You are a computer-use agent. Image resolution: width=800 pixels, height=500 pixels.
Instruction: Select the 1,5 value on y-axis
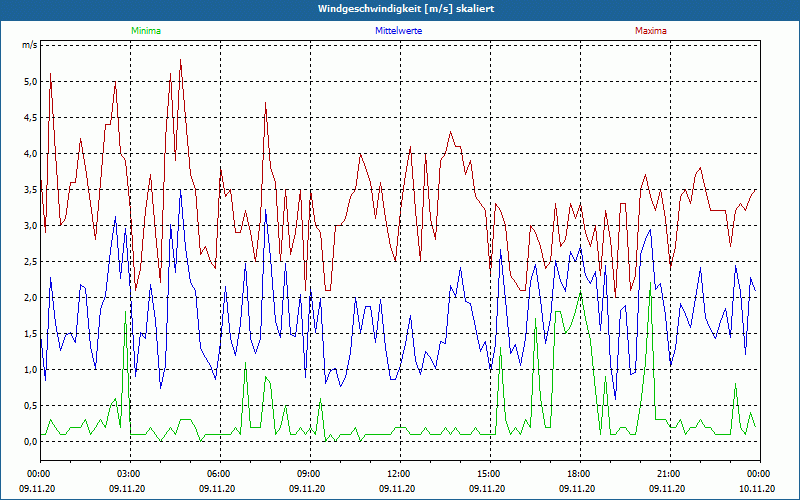30,333
